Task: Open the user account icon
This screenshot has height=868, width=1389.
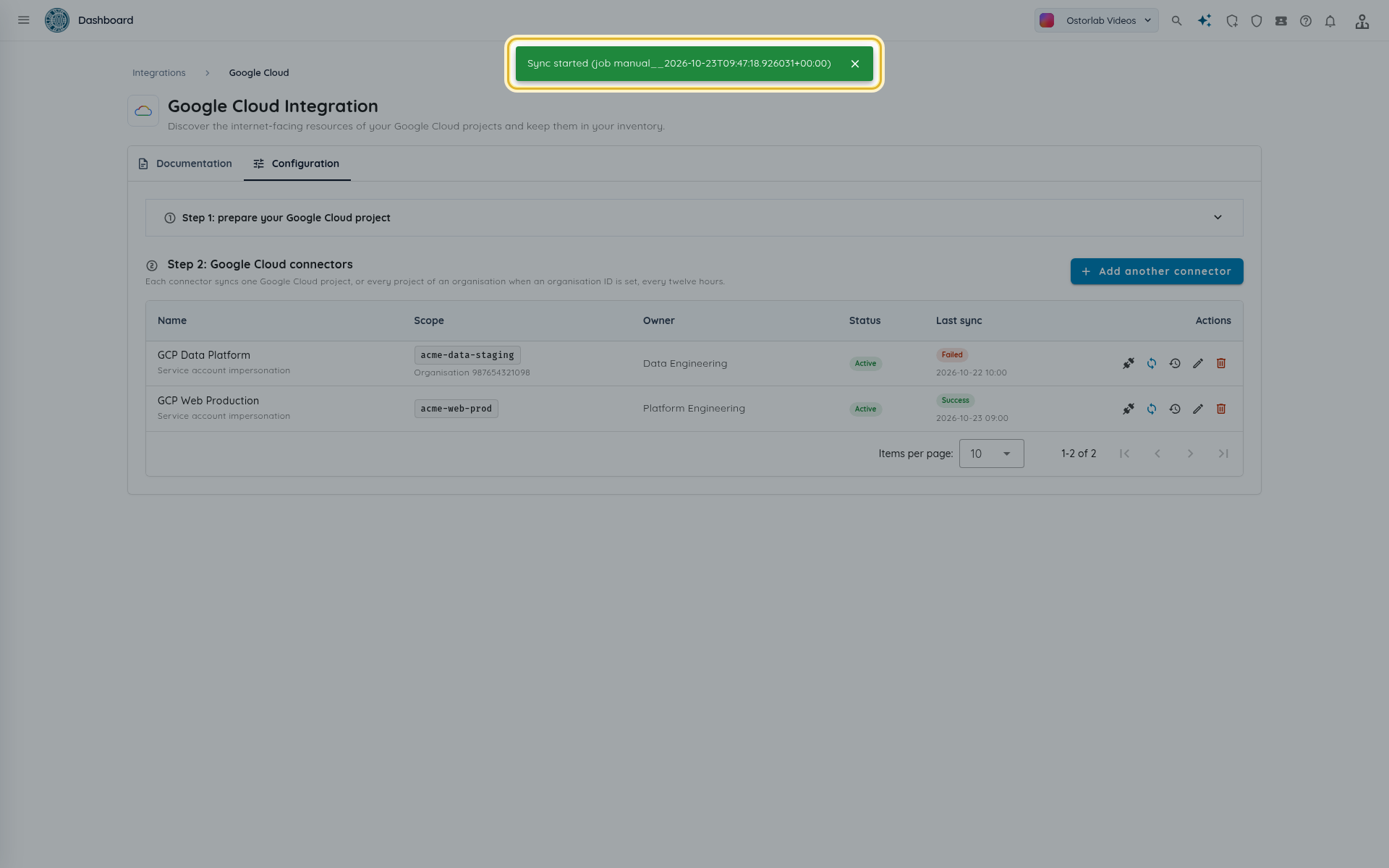Action: tap(1362, 21)
